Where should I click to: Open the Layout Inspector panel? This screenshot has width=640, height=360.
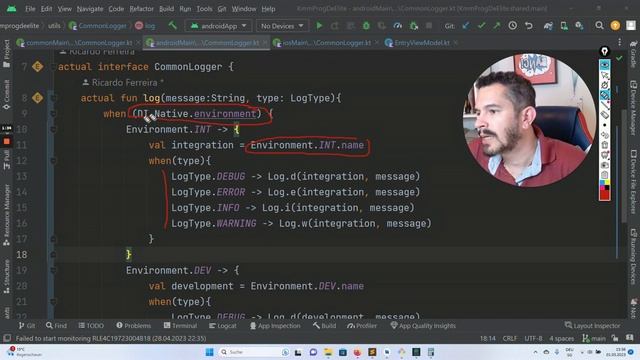pyautogui.click(x=592, y=326)
